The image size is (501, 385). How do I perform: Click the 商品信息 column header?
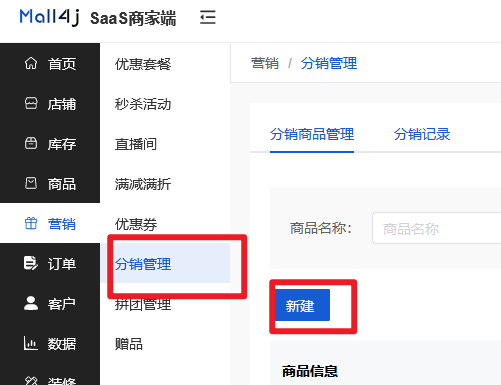(310, 371)
